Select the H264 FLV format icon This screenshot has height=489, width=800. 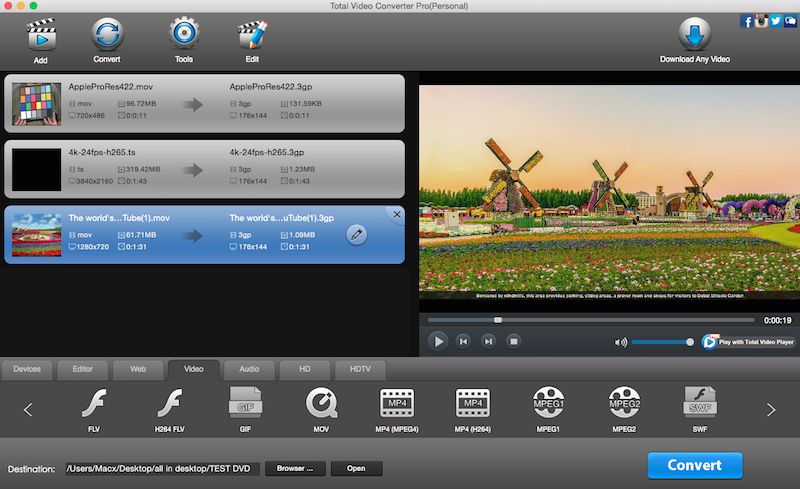click(x=169, y=403)
